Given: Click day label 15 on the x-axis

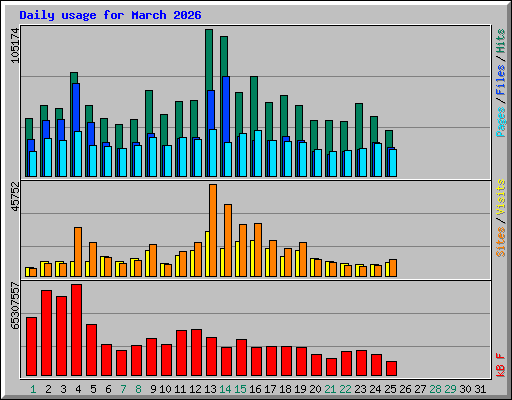Looking at the screenshot, I should [240, 389].
